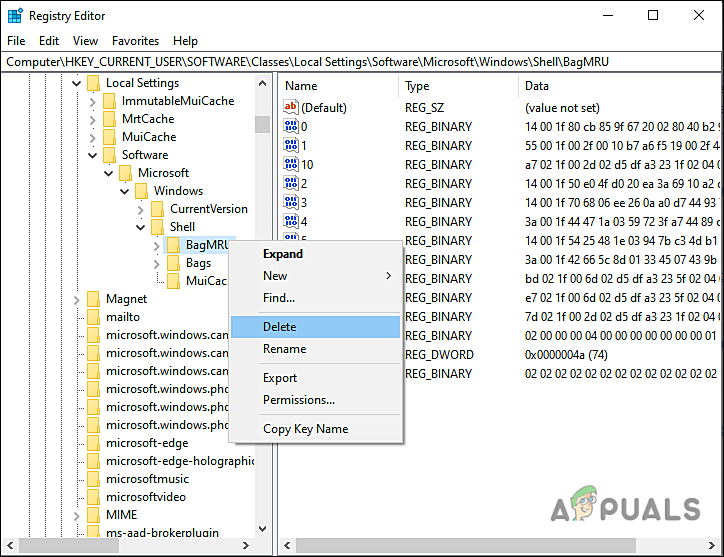Expand the Magnet node arrow
This screenshot has width=724, height=557.
click(77, 300)
